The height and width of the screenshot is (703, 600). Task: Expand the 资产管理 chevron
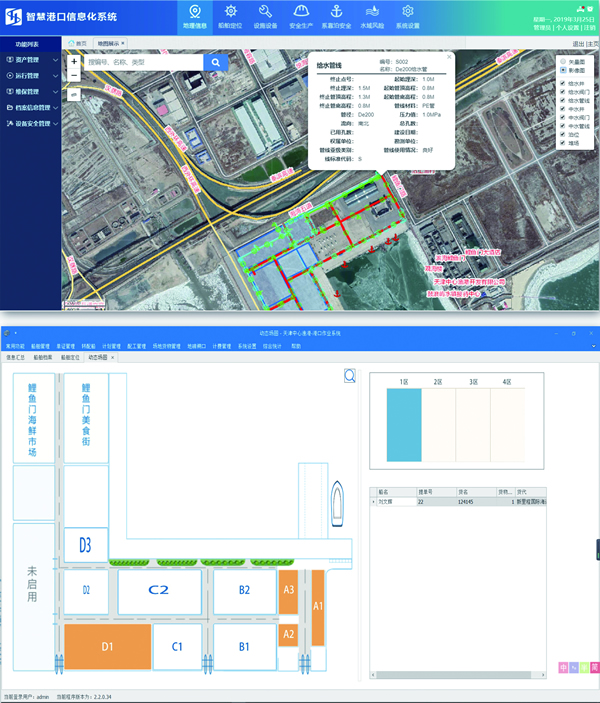(x=55, y=60)
